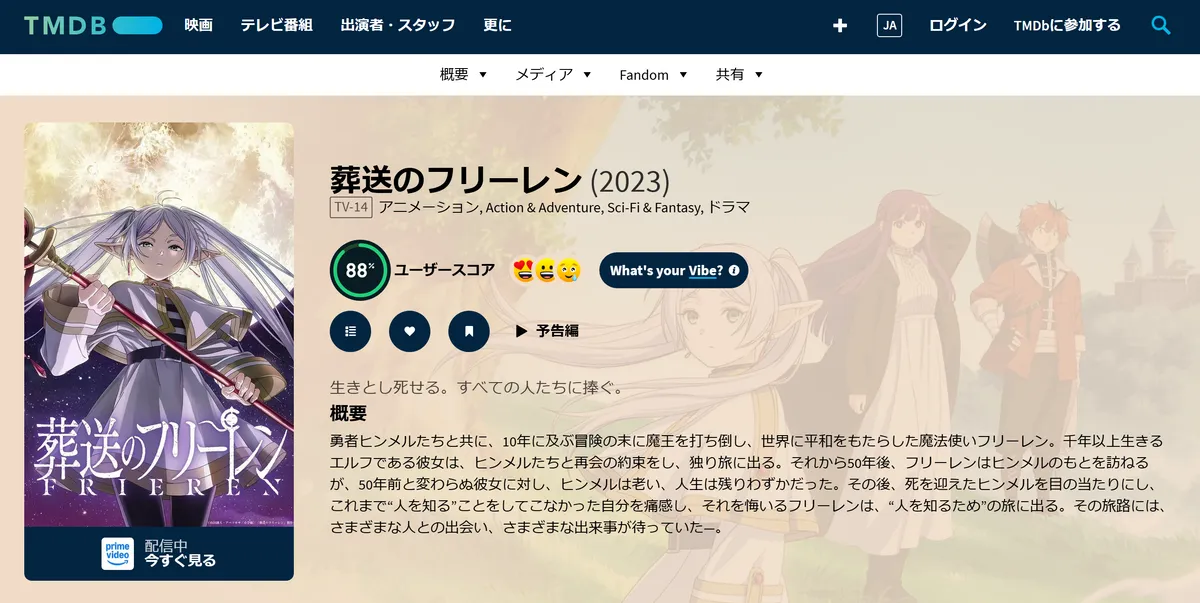This screenshot has width=1200, height=603.
Task: Open the Action & Adventure genre link
Action: tap(543, 208)
